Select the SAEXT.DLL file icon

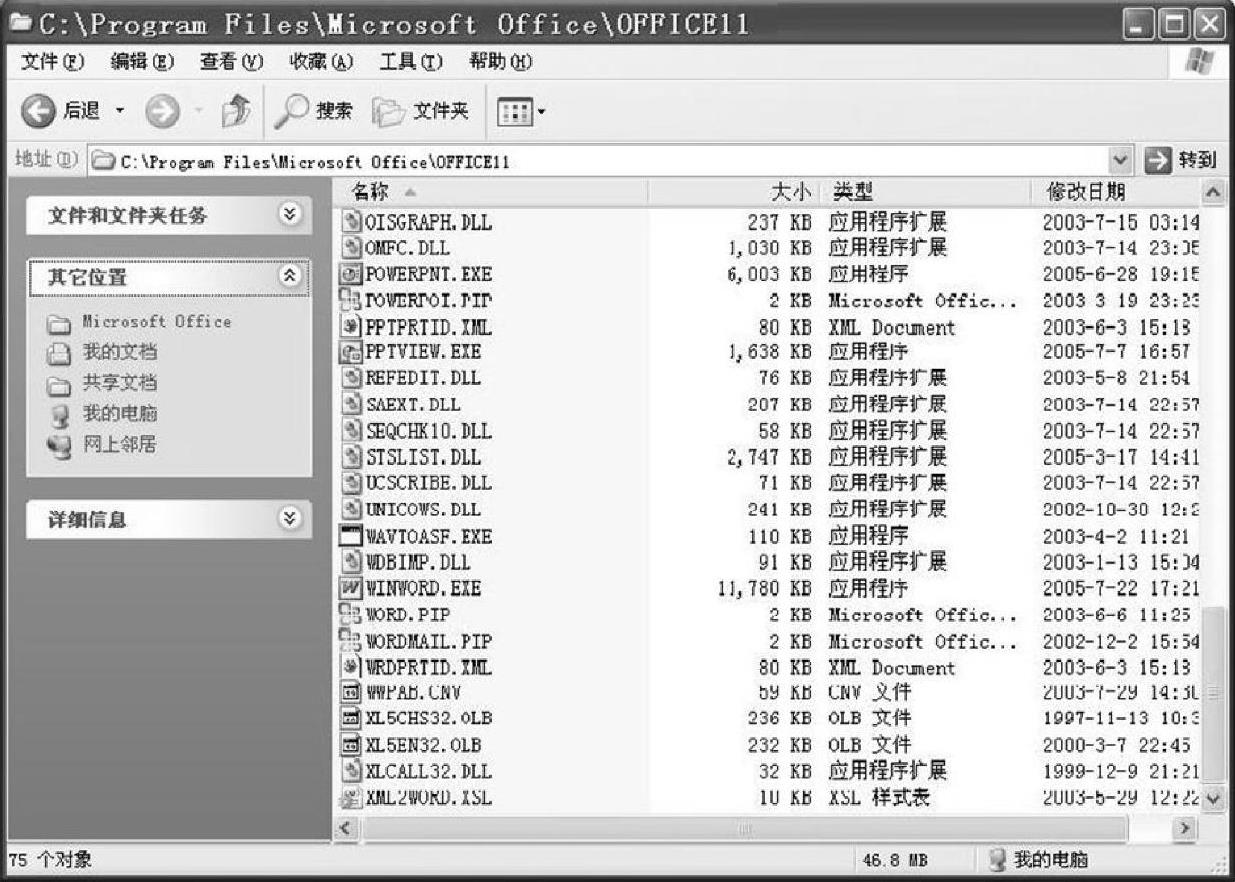[x=351, y=405]
